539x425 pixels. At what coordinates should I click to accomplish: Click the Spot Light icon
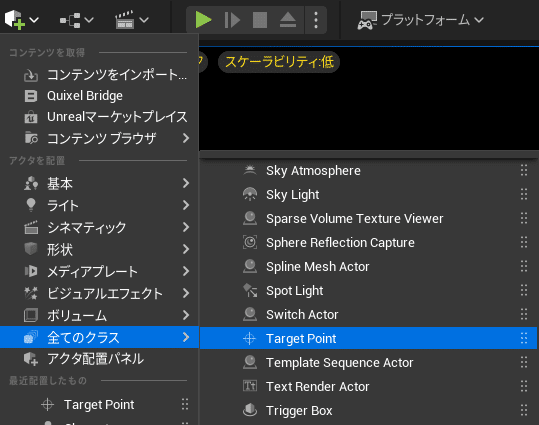pos(250,290)
